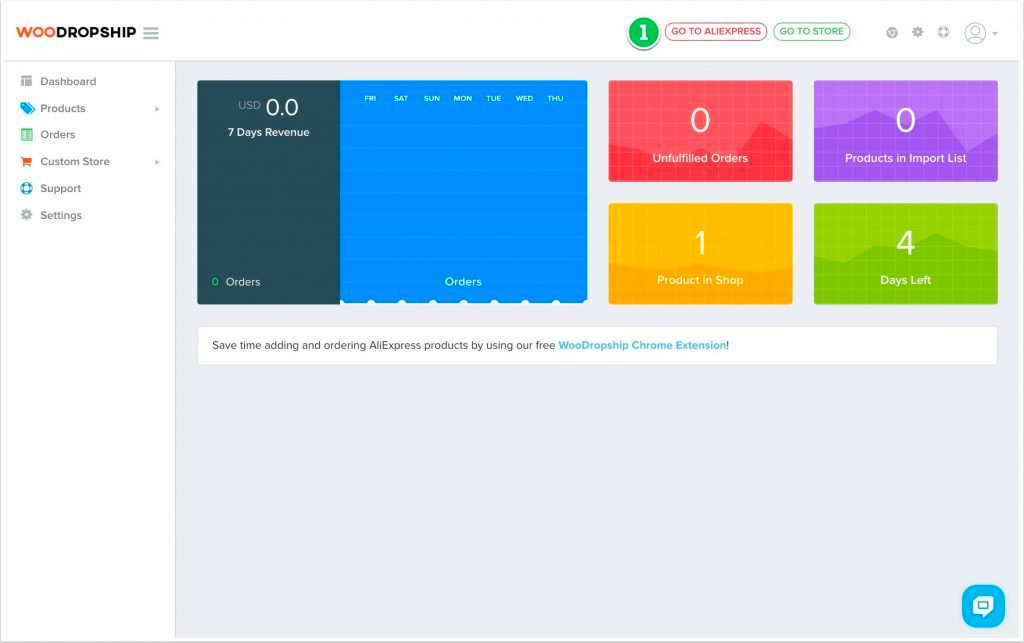This screenshot has width=1024, height=643.
Task: Click the green step 1 marker badge
Action: 643,32
